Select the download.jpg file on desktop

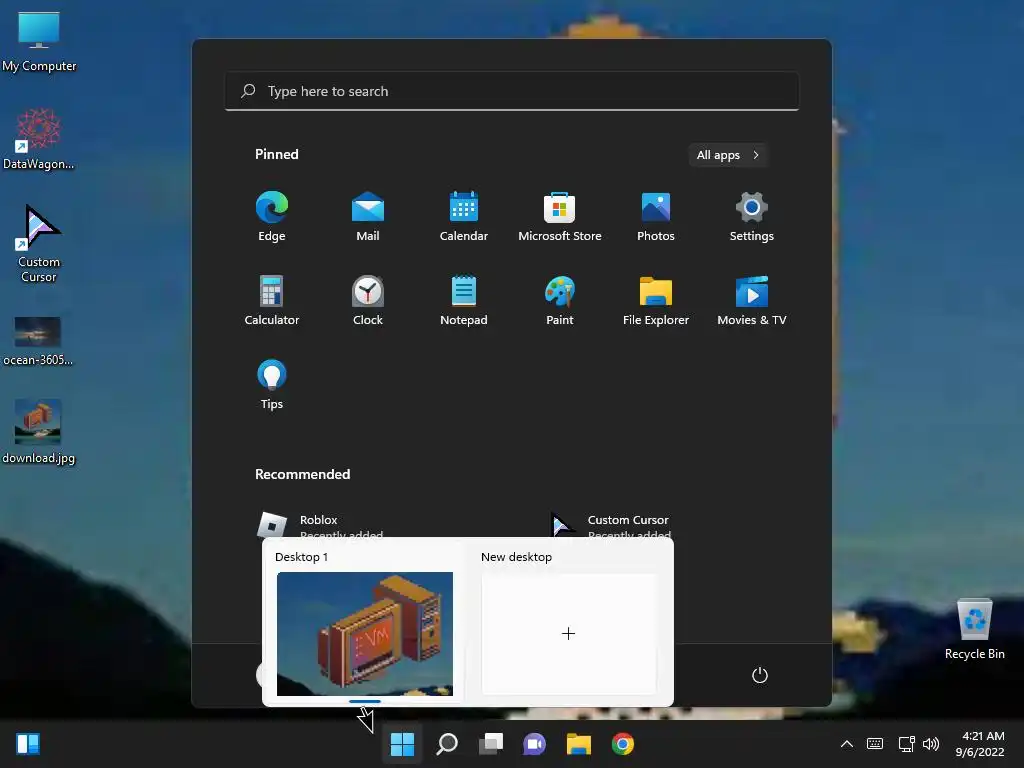click(x=38, y=431)
